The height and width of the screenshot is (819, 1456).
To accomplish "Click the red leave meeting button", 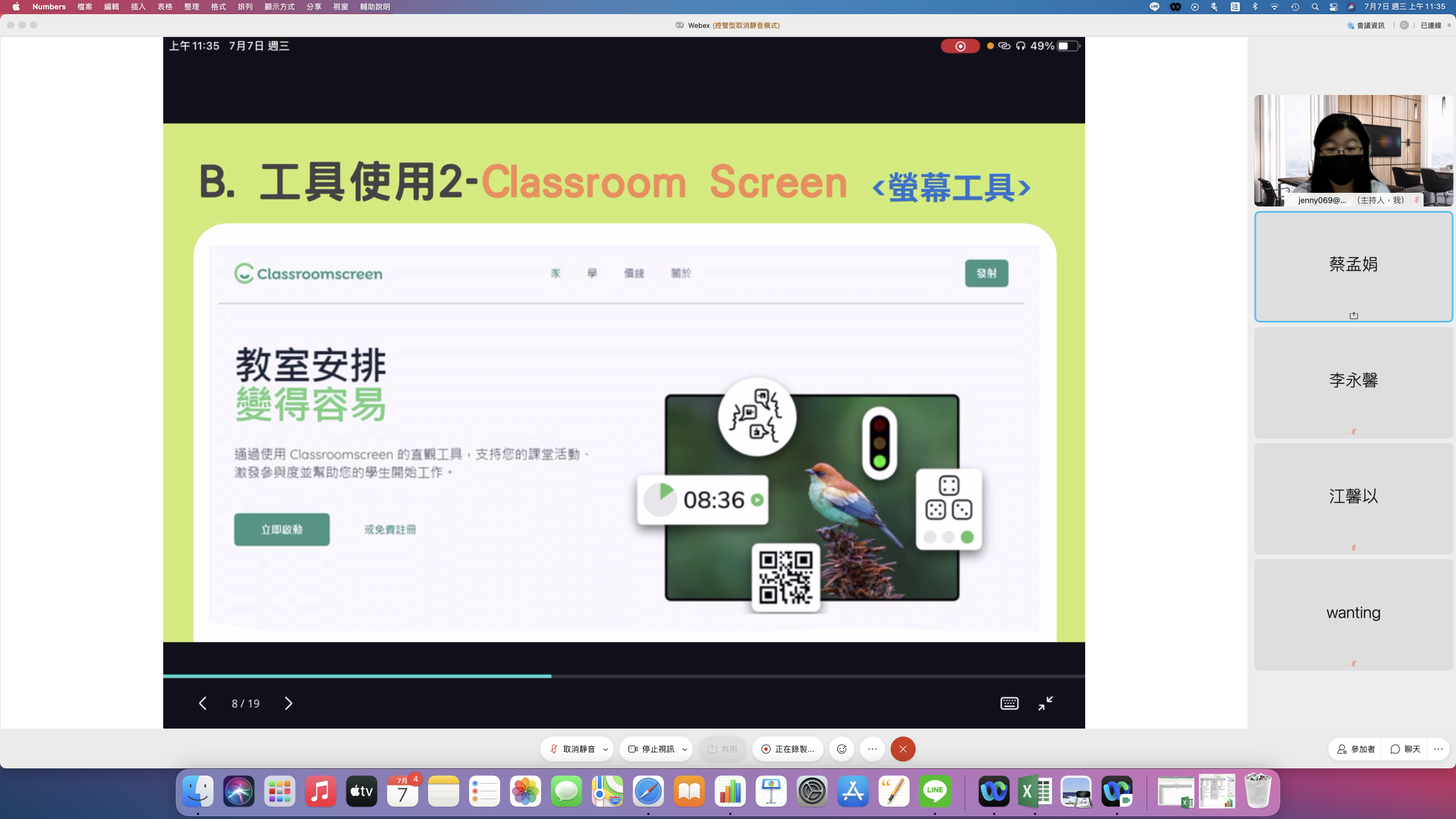I will [x=903, y=749].
